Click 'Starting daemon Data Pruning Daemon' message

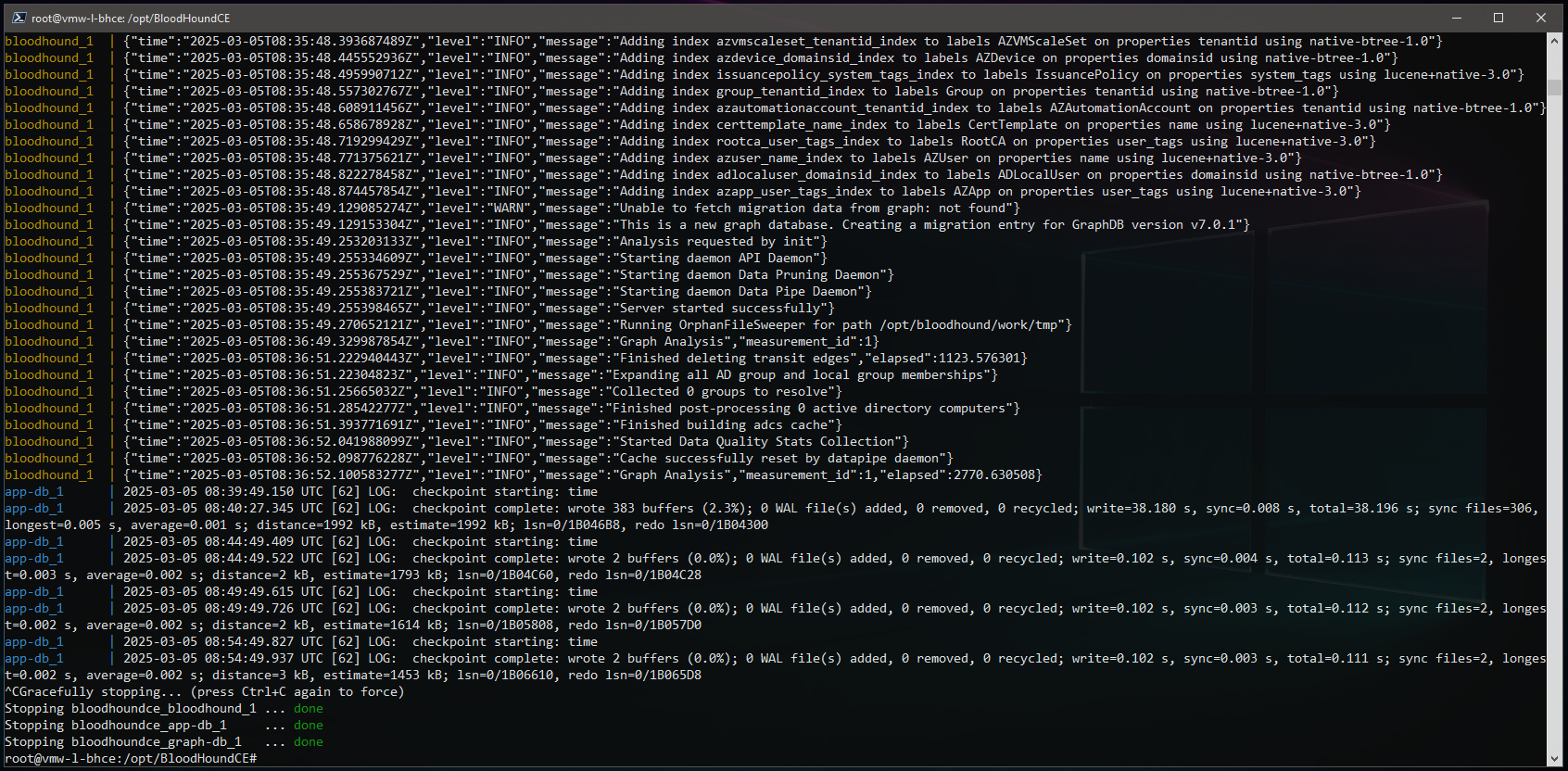coord(749,275)
